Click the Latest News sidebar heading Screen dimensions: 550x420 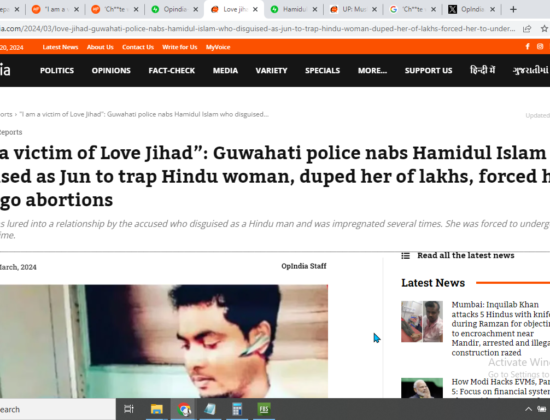(x=433, y=283)
